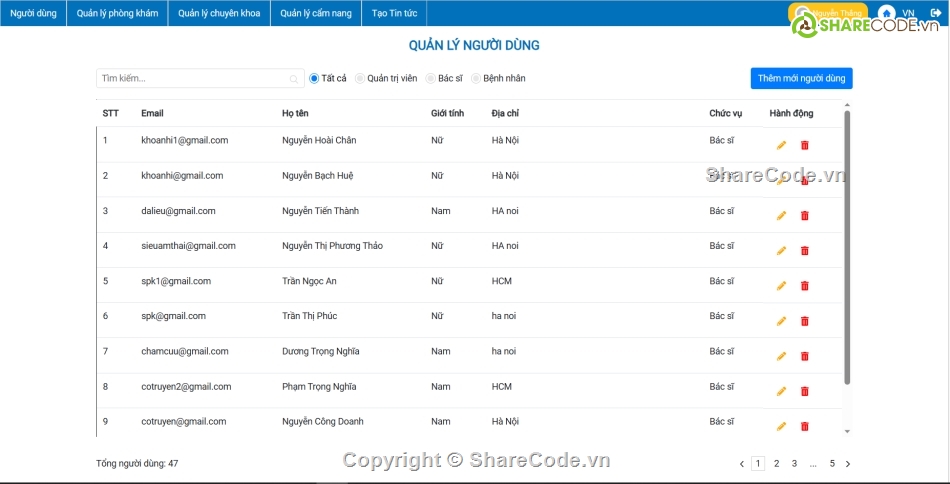Delete user sieuamthai@gmail.com via trash icon

(805, 251)
